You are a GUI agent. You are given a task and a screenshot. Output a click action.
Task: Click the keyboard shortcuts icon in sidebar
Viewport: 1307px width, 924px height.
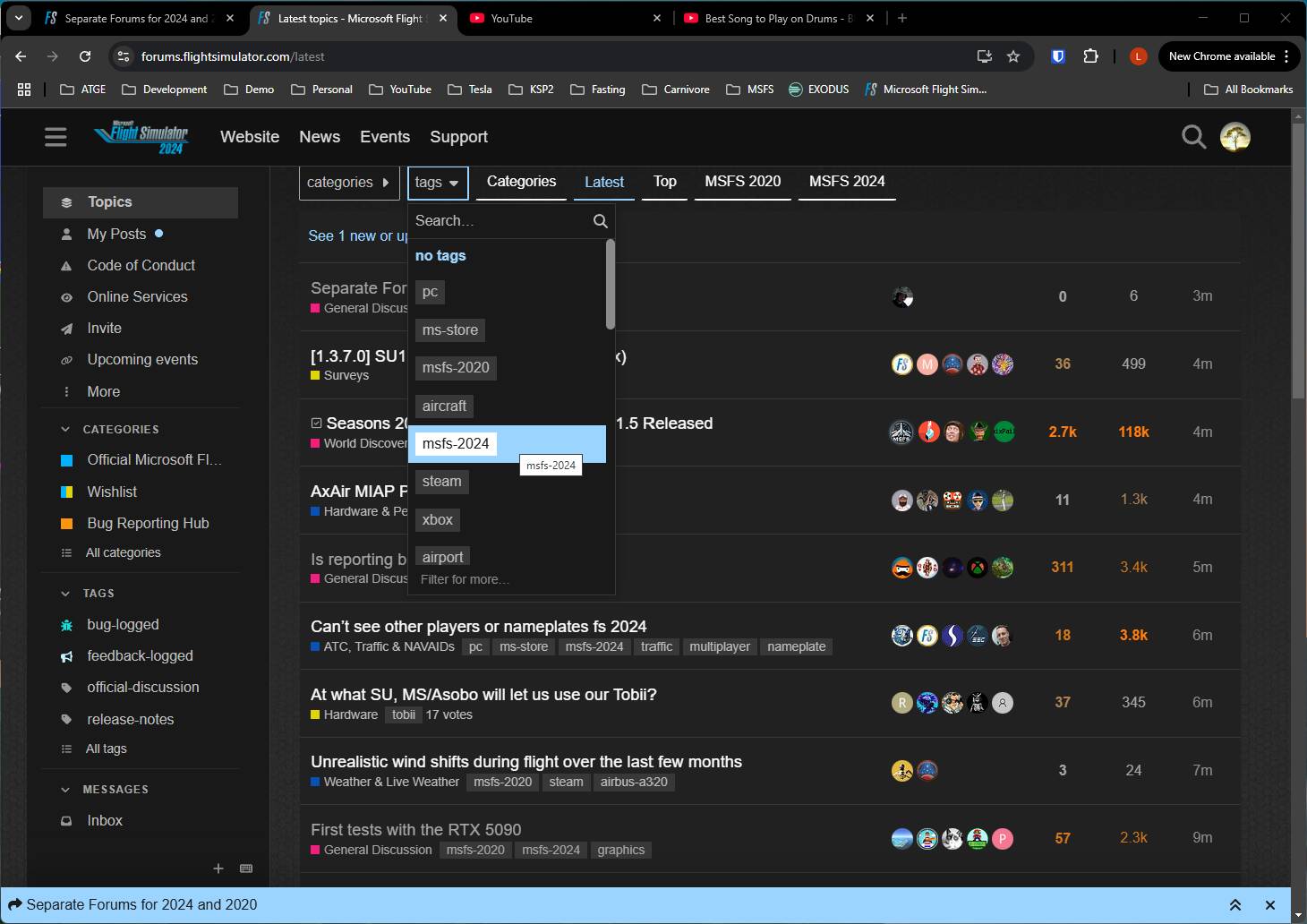(x=246, y=868)
